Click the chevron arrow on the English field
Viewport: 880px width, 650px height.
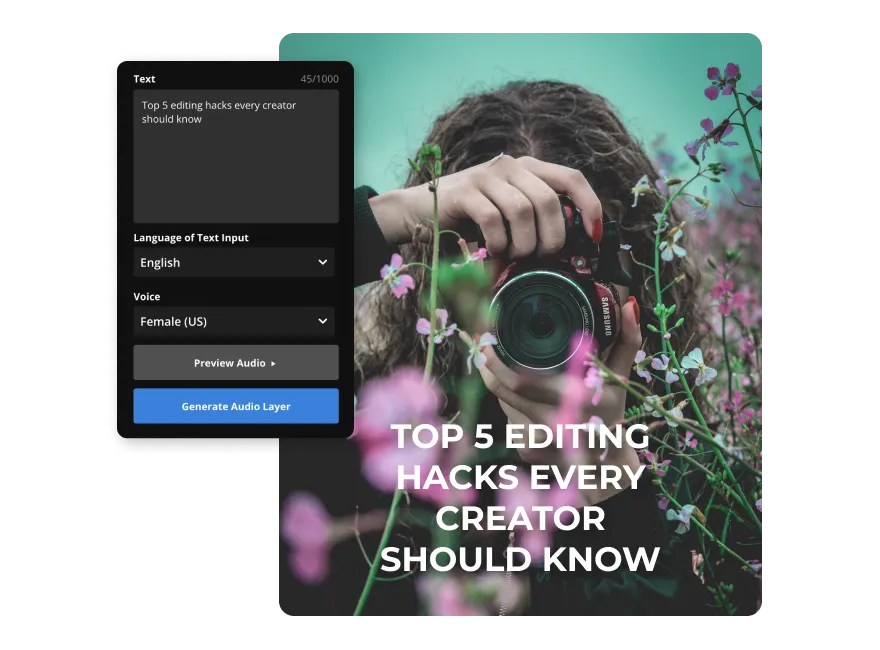point(322,263)
